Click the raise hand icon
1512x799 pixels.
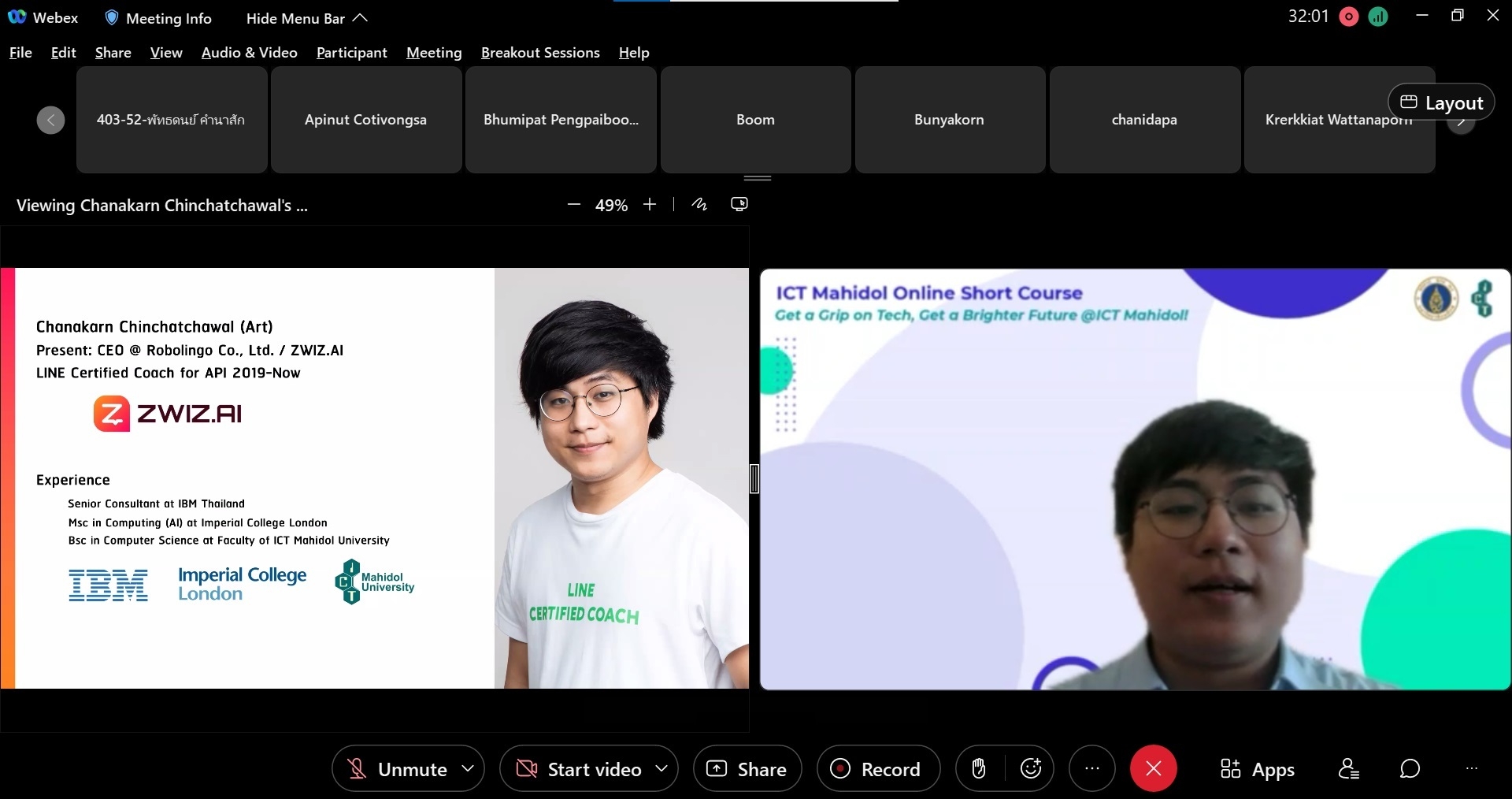(979, 768)
